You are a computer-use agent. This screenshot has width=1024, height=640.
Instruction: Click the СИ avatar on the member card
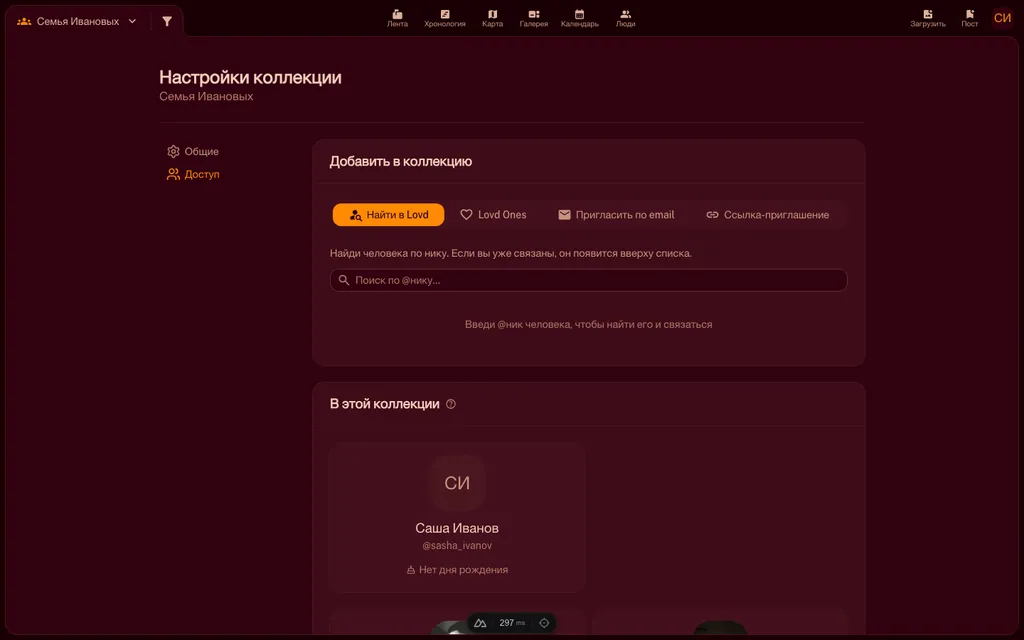point(457,483)
